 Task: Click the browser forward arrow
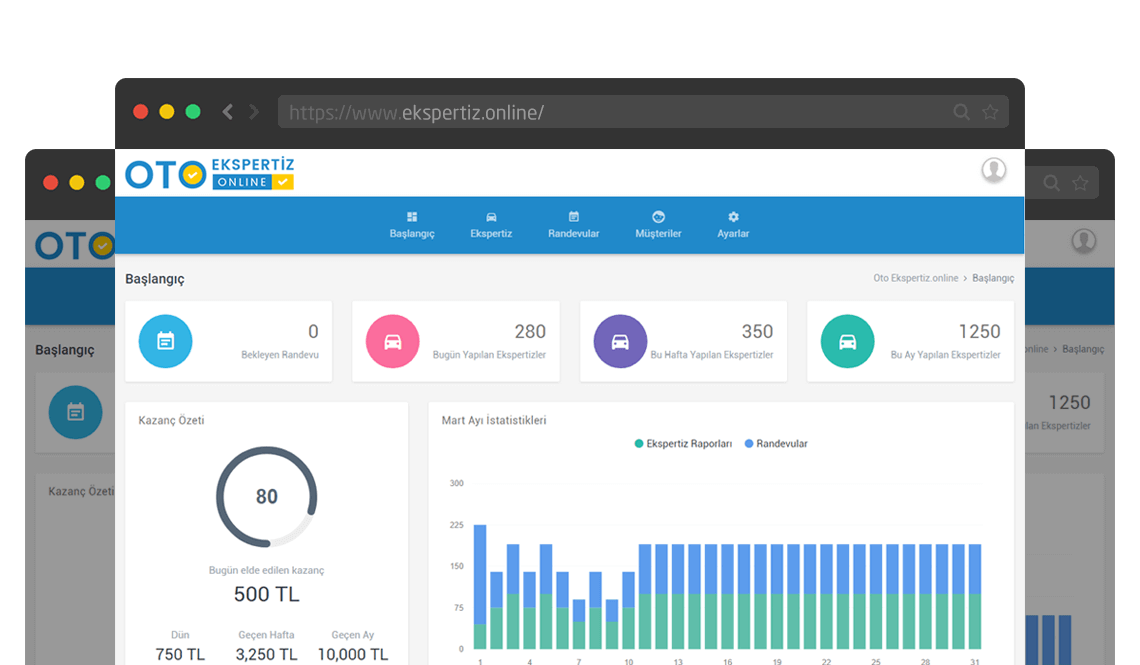(254, 112)
